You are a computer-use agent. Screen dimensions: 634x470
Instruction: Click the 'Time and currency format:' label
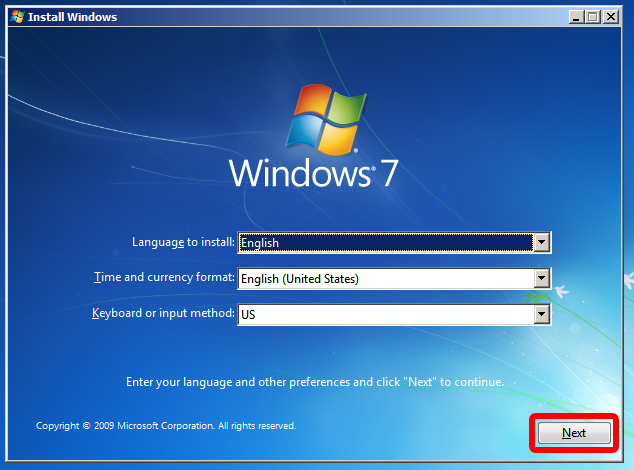(x=164, y=277)
